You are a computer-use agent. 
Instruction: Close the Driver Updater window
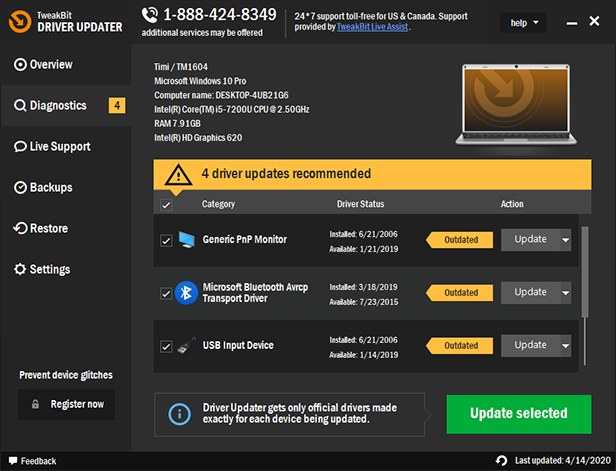point(594,21)
